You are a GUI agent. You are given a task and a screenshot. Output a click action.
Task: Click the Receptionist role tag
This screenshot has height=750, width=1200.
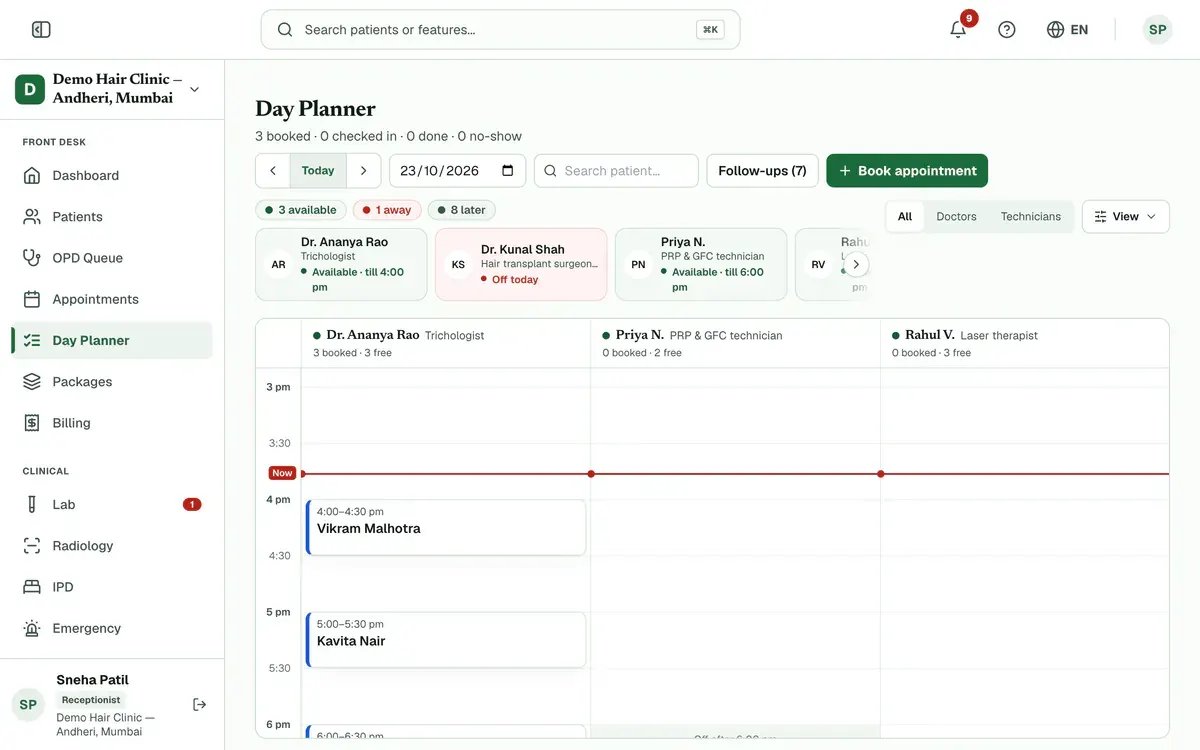pyautogui.click(x=90, y=700)
